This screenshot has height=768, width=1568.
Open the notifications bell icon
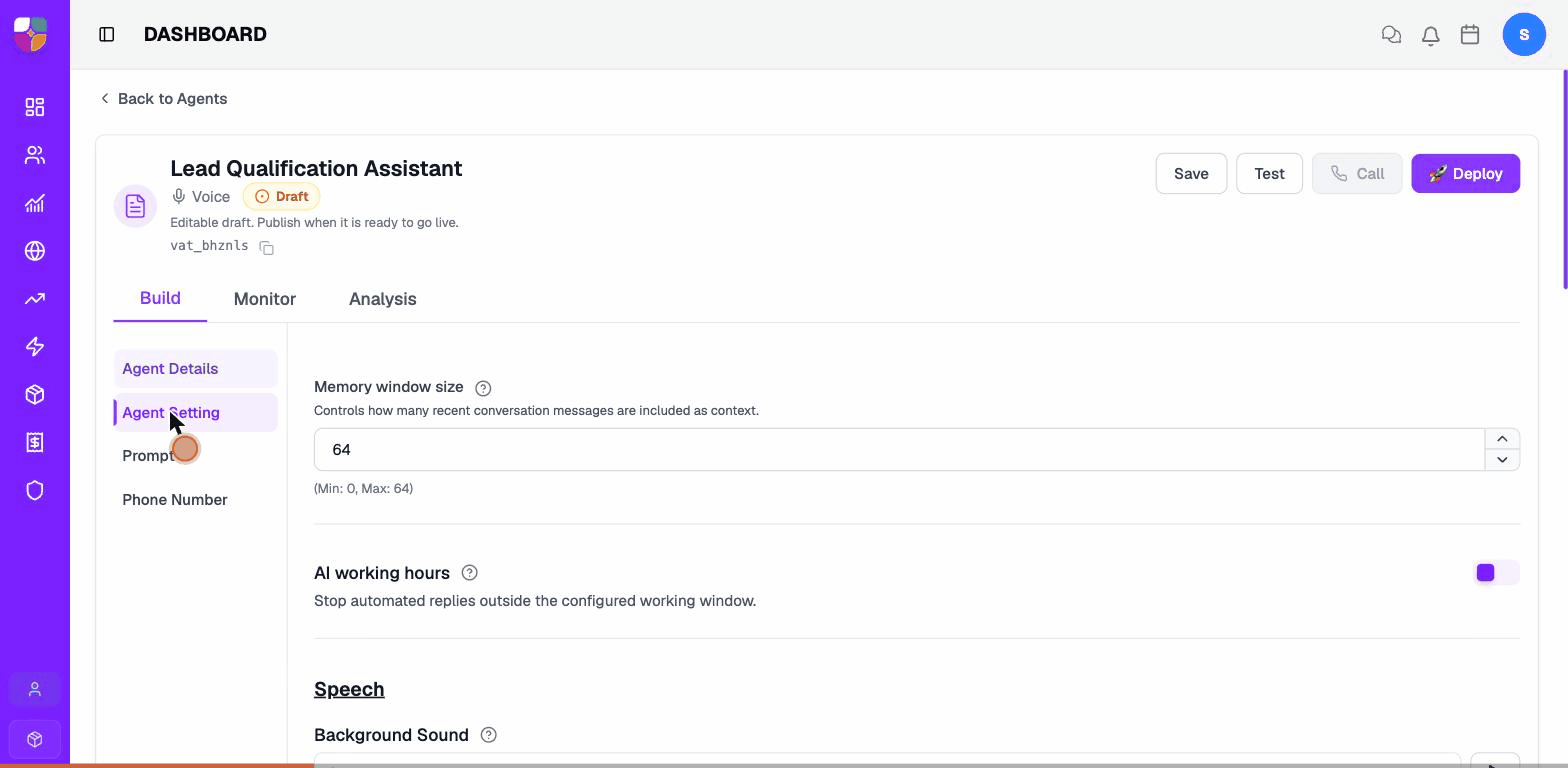click(1431, 35)
